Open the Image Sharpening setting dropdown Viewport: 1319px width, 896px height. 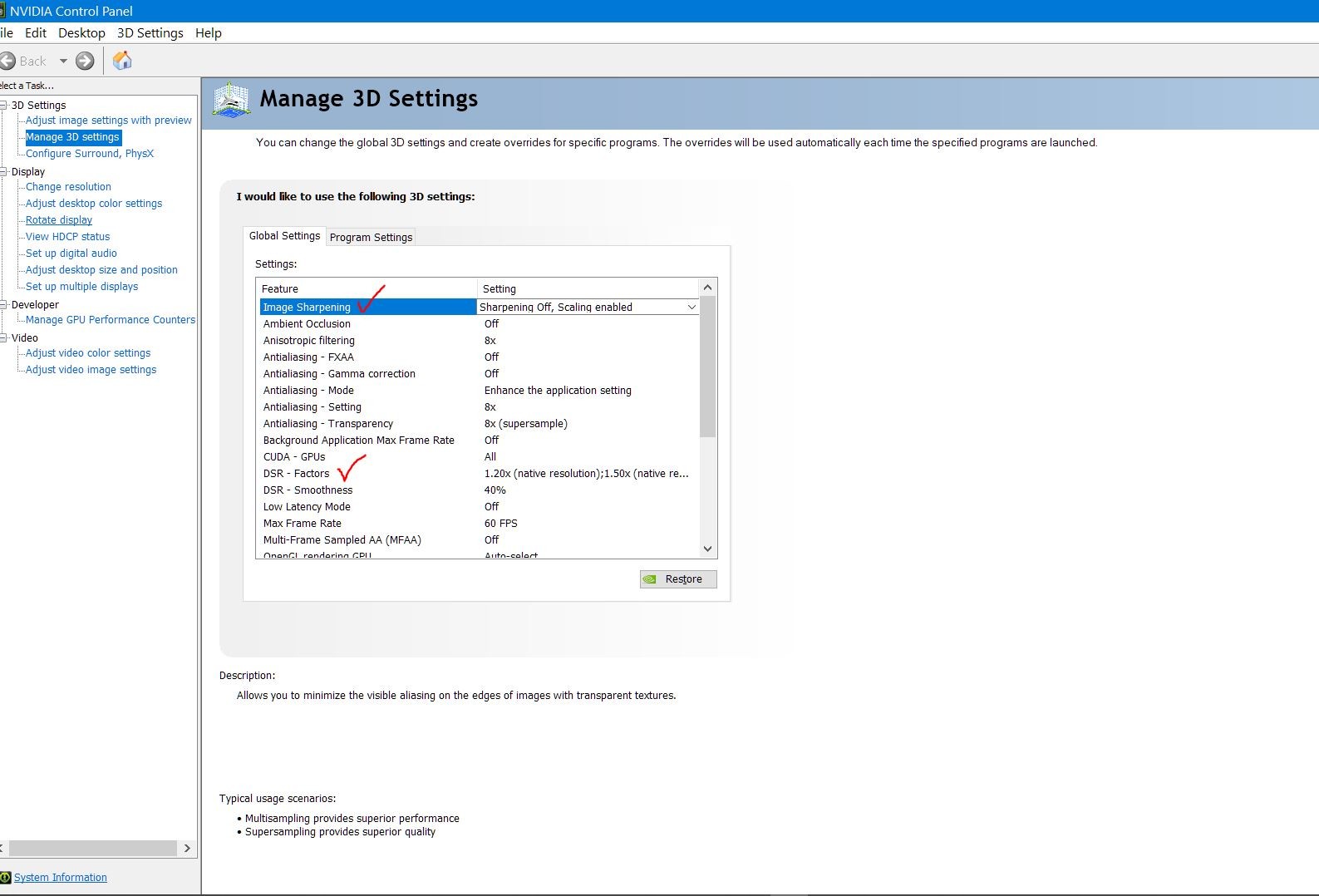click(691, 308)
